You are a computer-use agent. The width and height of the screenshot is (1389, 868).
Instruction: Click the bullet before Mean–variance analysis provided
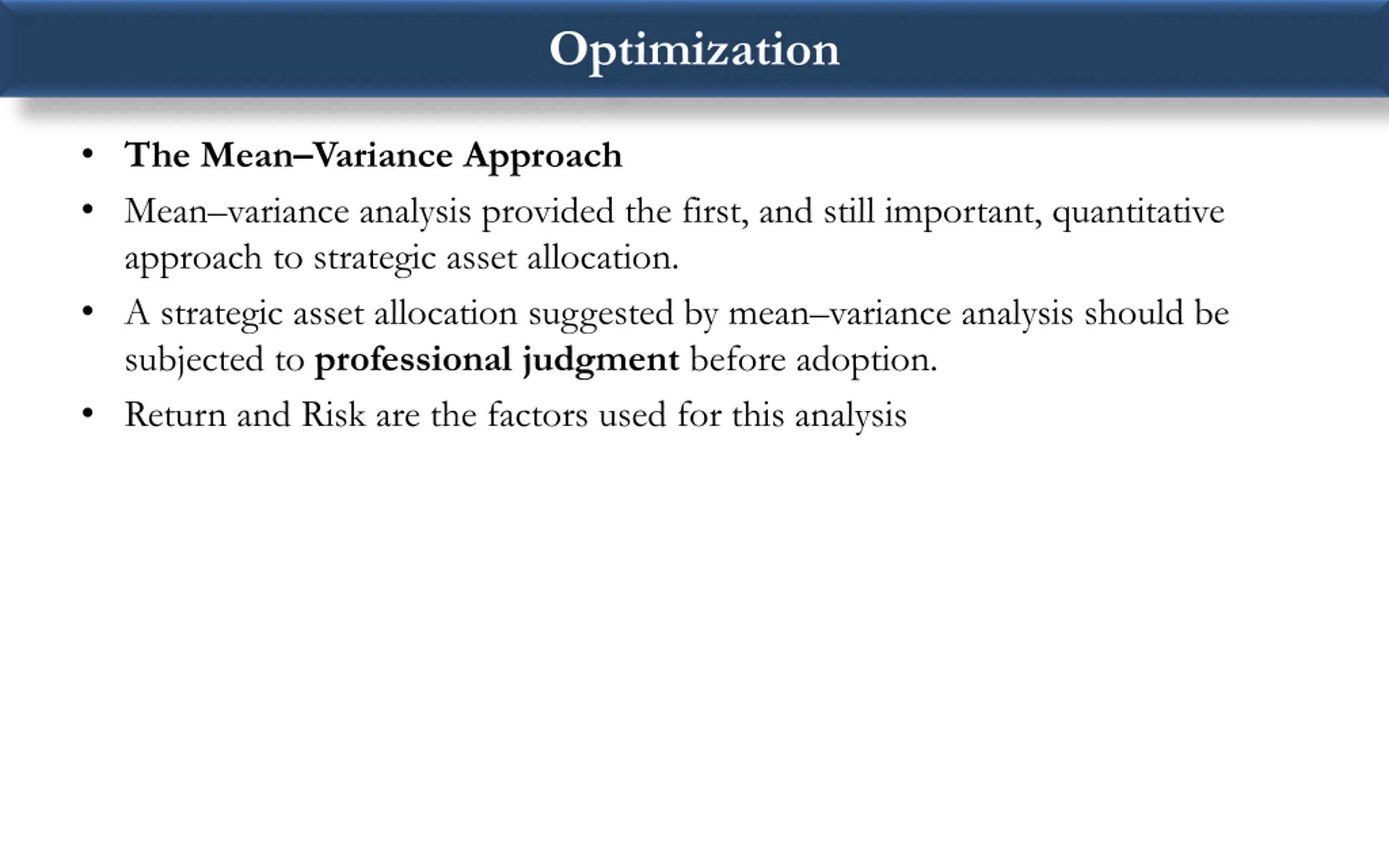pos(87,210)
